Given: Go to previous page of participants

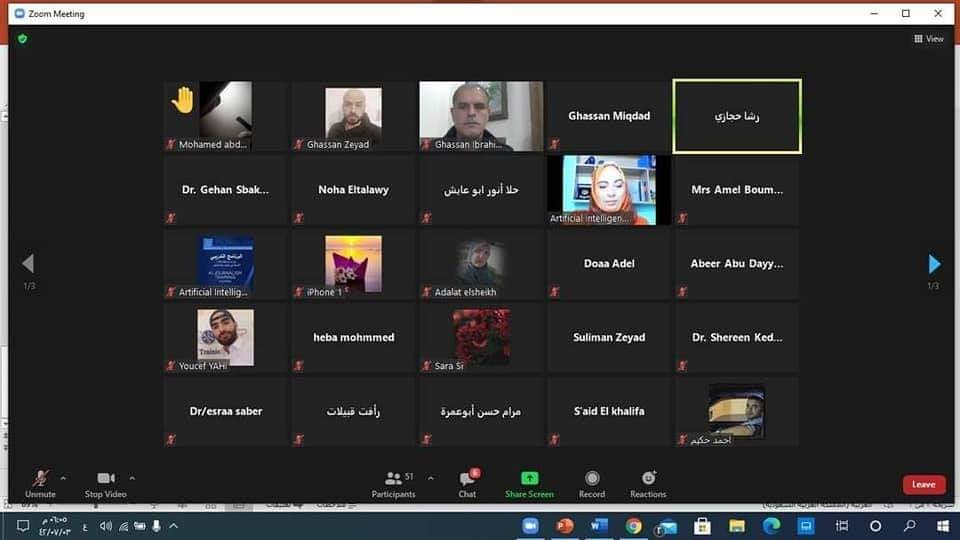Looking at the screenshot, I should pyautogui.click(x=28, y=264).
